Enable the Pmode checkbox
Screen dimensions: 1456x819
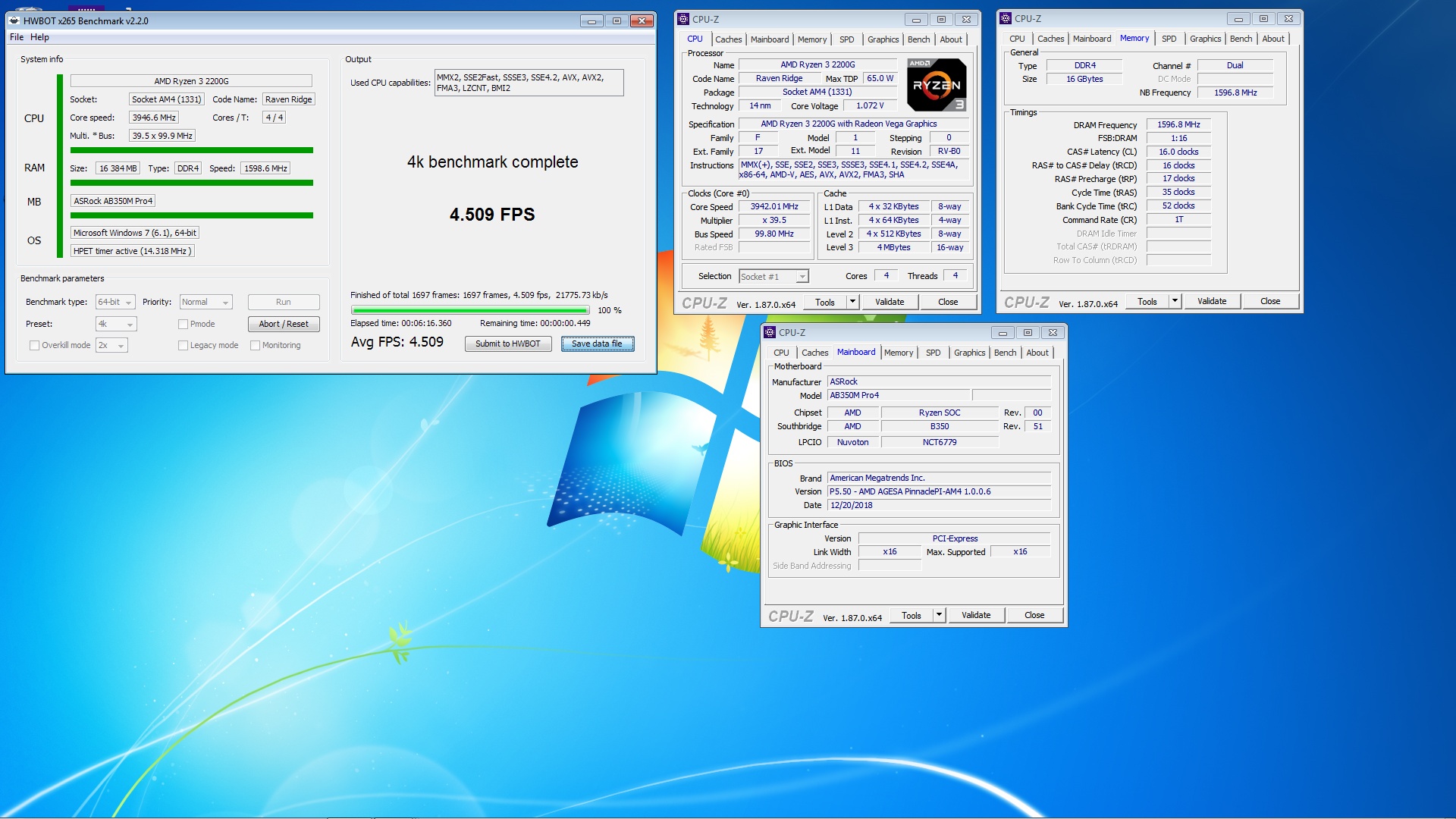tap(183, 324)
